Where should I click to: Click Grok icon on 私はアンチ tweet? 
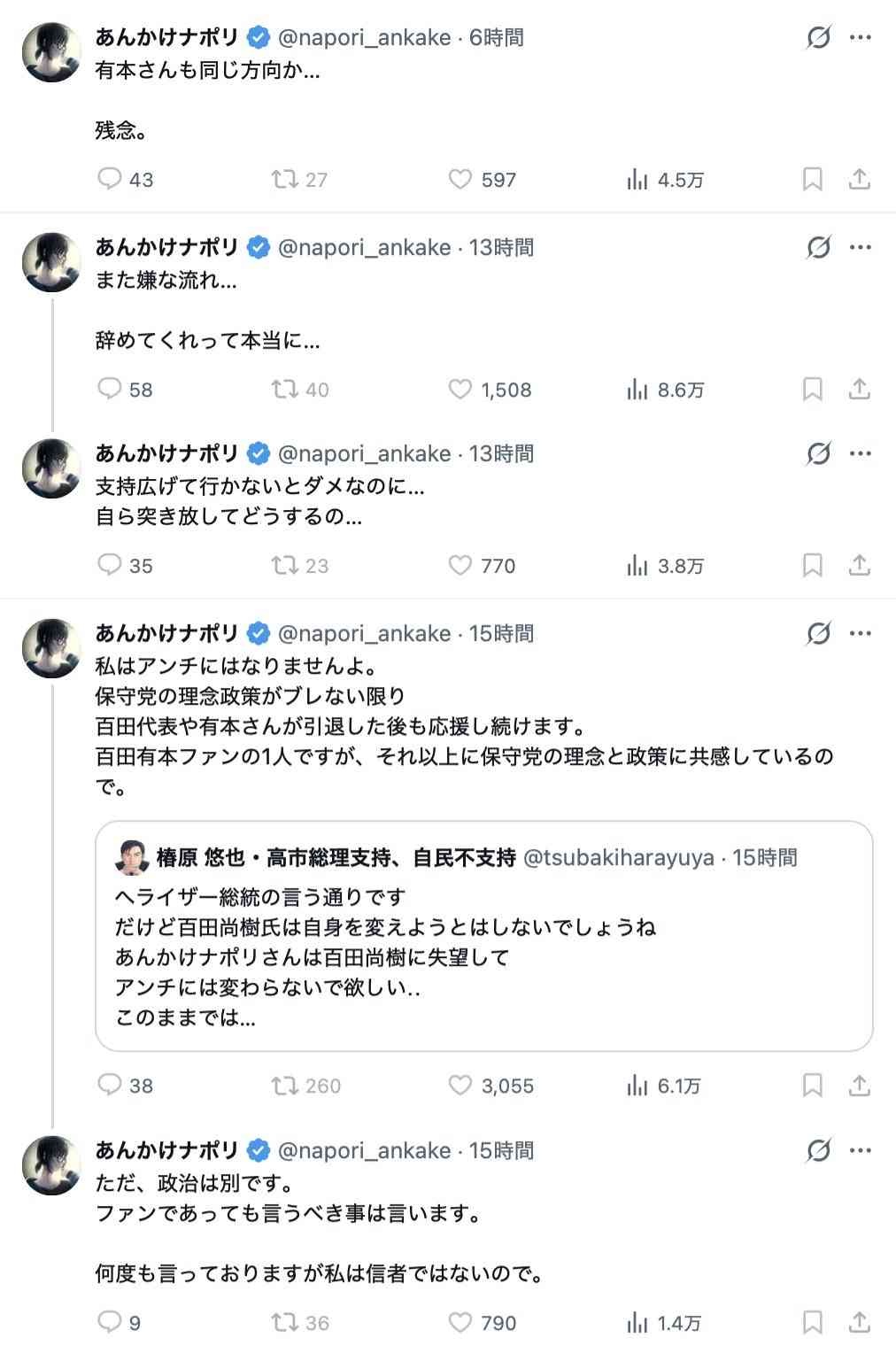[819, 634]
